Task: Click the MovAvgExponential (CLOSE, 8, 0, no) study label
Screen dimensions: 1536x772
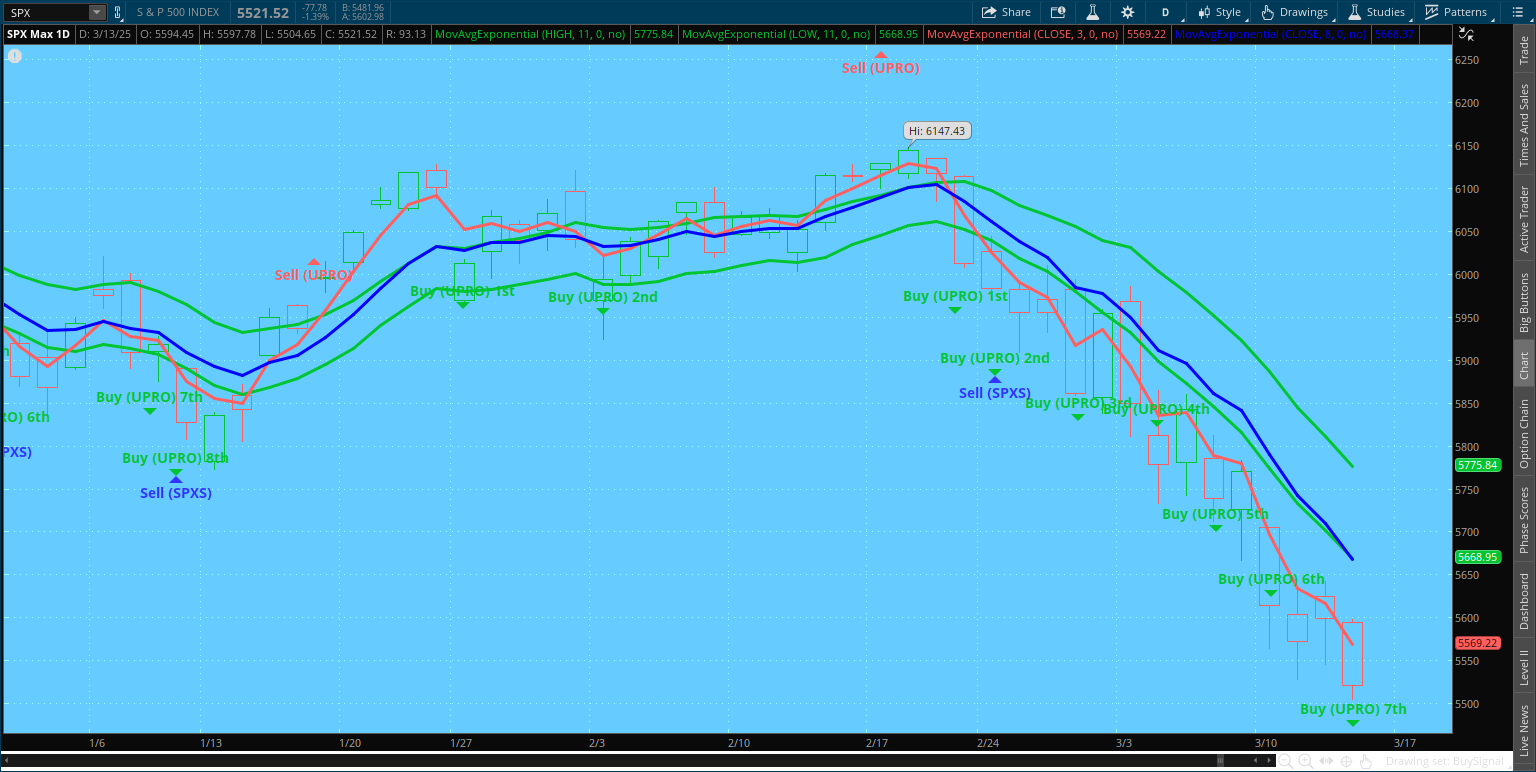Action: (1271, 34)
